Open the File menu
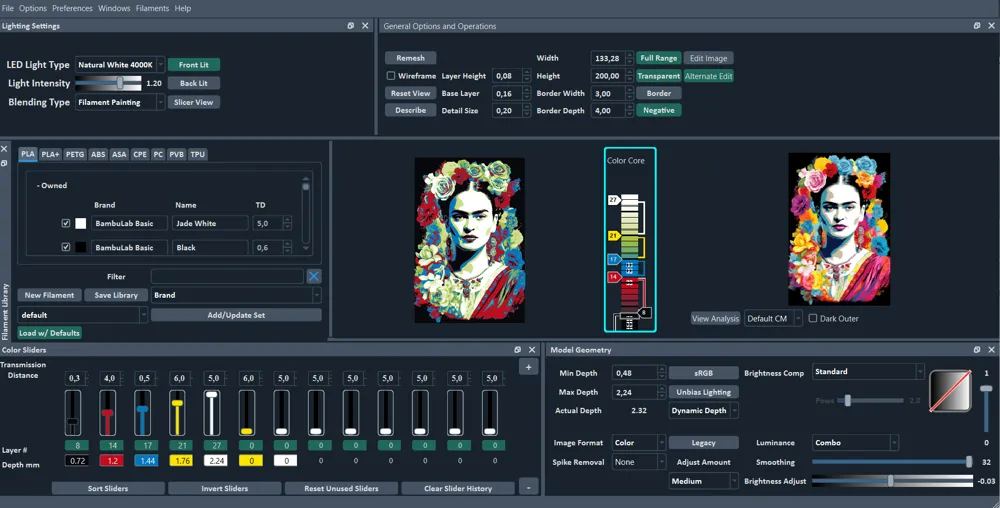Image resolution: width=1000 pixels, height=508 pixels. coord(8,8)
